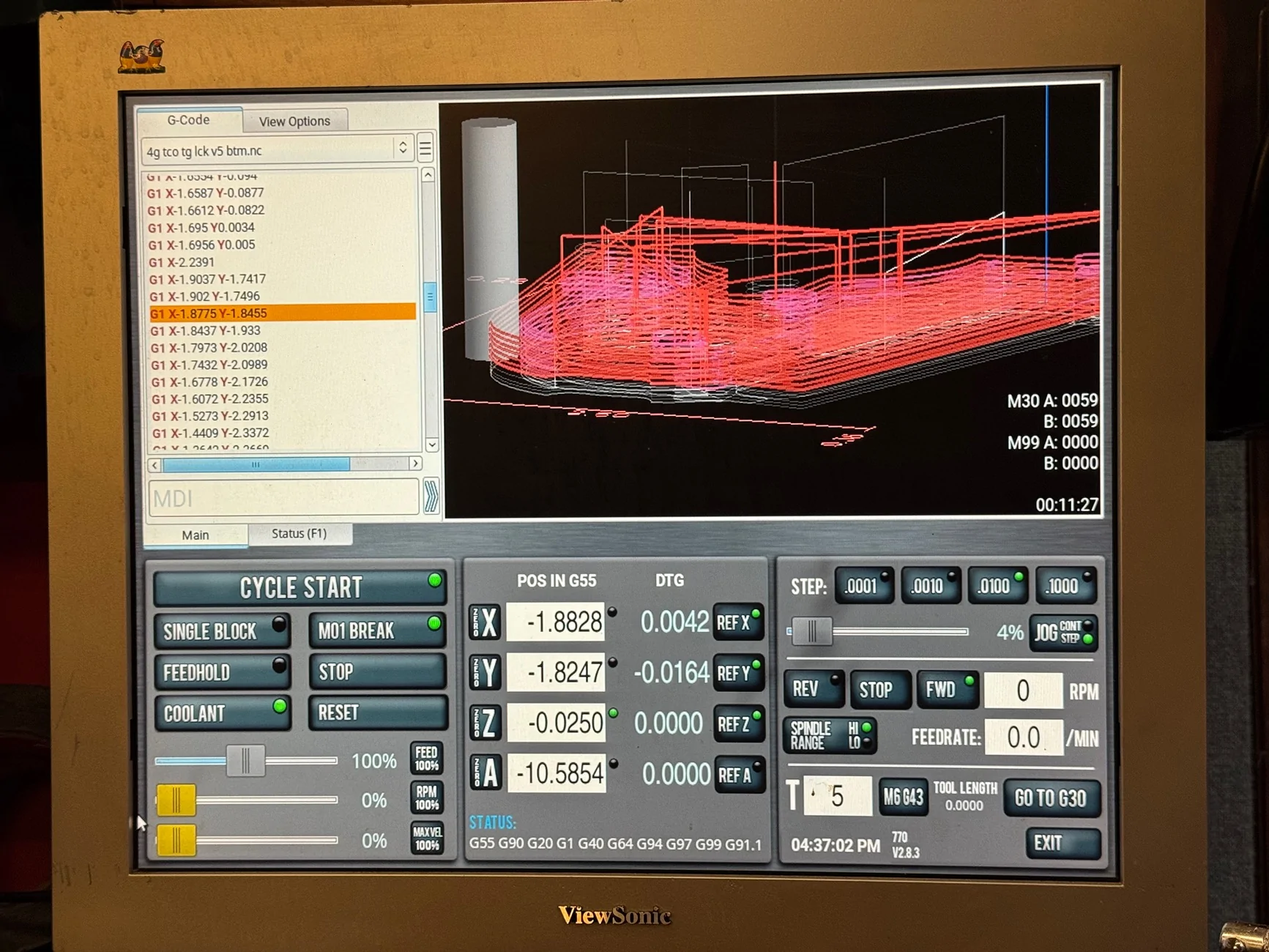Click the GO TO G30 button
The width and height of the screenshot is (1269, 952).
(1050, 797)
